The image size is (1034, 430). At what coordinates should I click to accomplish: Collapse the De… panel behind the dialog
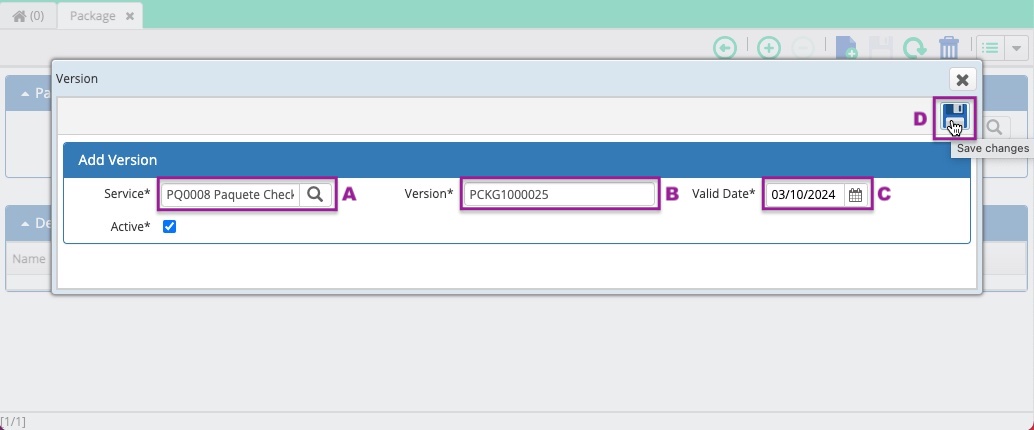tap(25, 224)
